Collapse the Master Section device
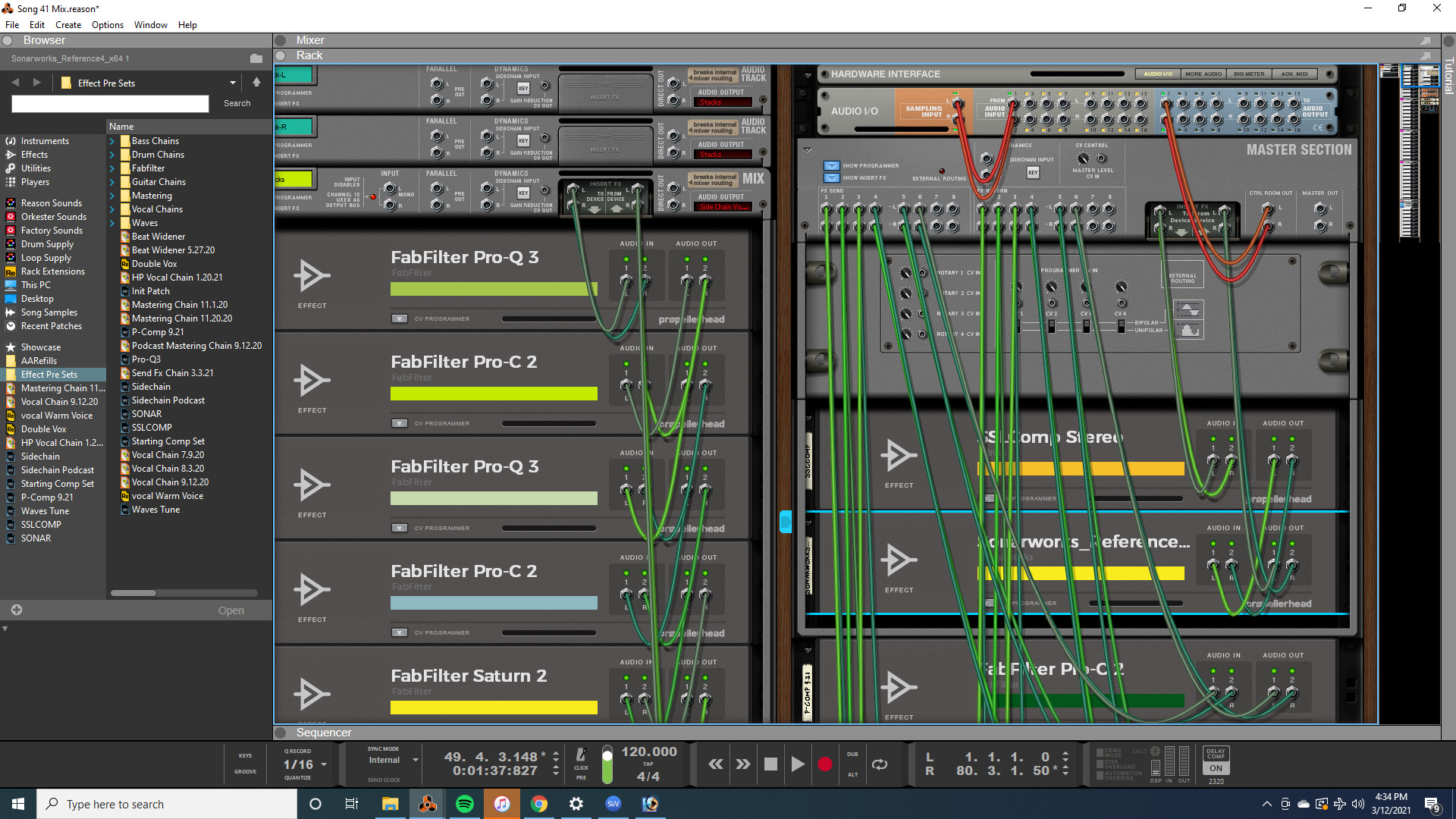 coord(807,150)
